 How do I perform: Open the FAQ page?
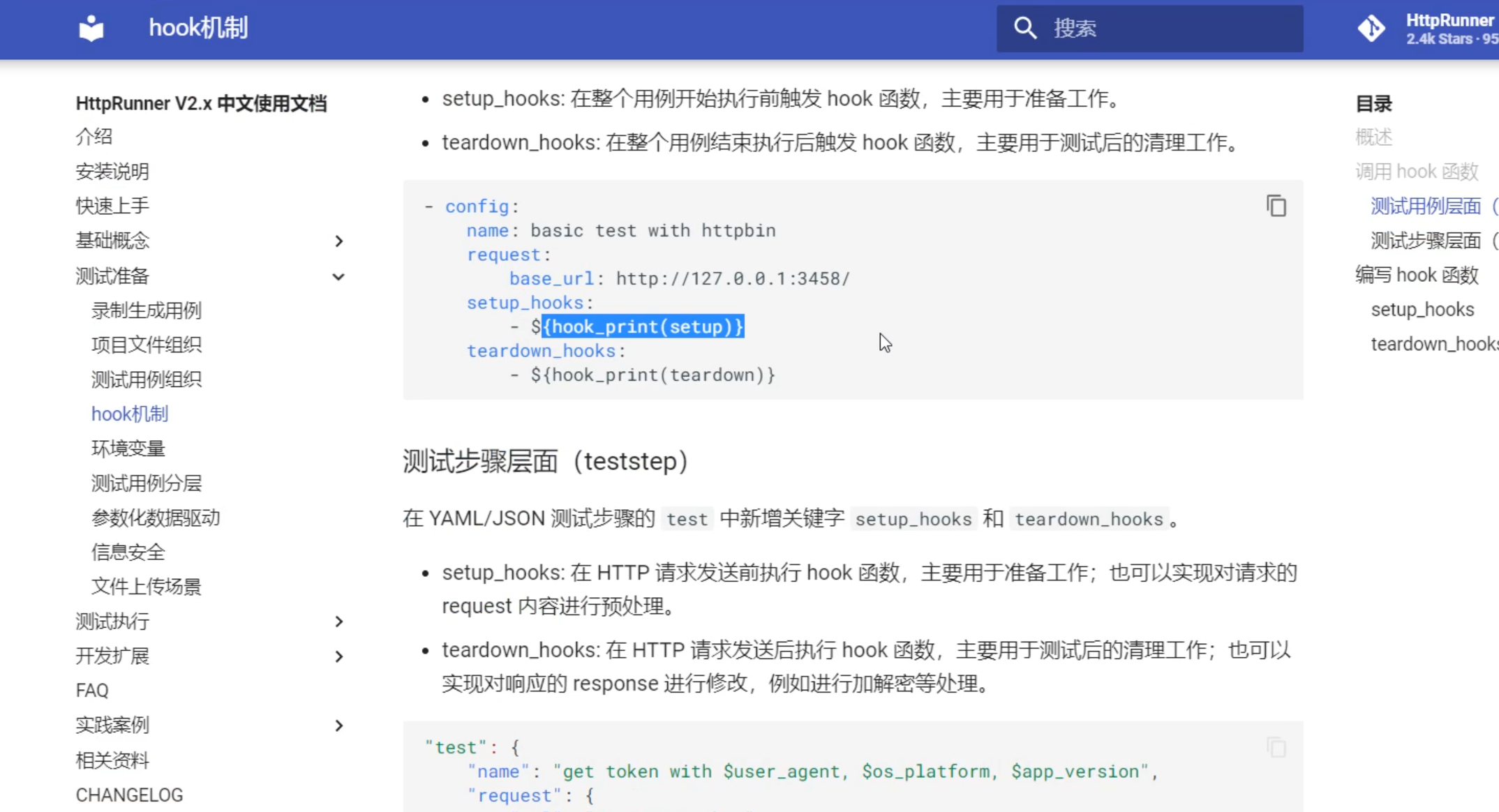(x=91, y=690)
